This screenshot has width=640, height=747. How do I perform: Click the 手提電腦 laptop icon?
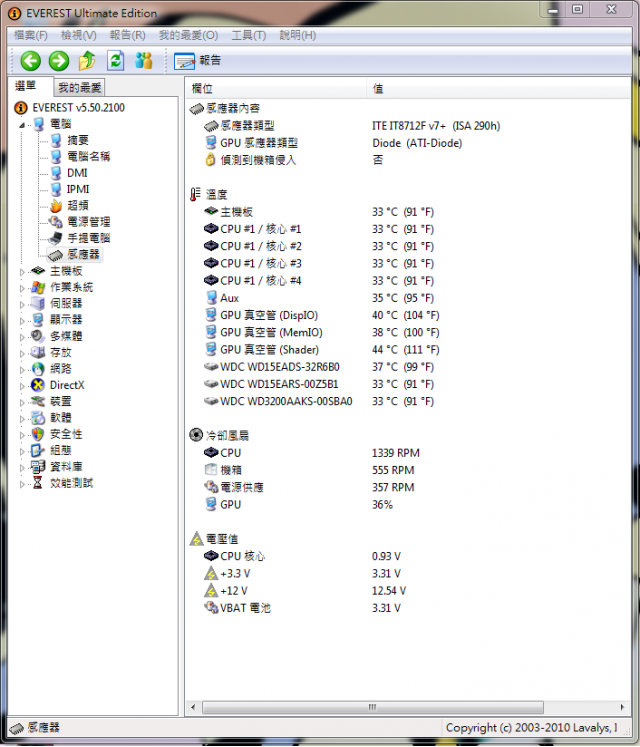click(x=56, y=238)
